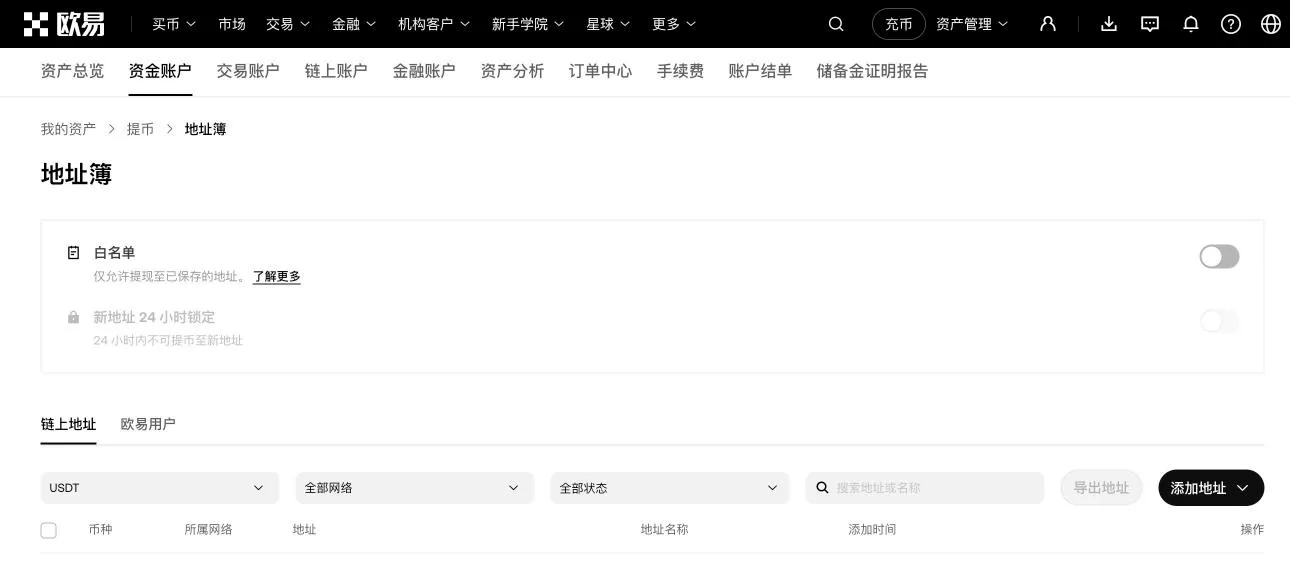Expand the 买币 menu

click(174, 24)
